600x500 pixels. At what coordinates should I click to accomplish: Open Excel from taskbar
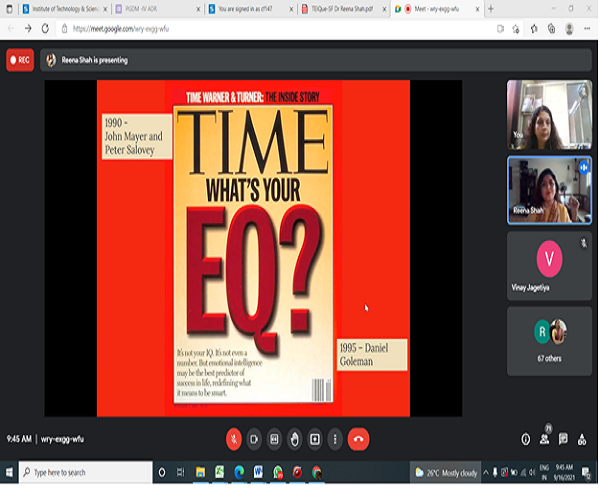tap(220, 472)
